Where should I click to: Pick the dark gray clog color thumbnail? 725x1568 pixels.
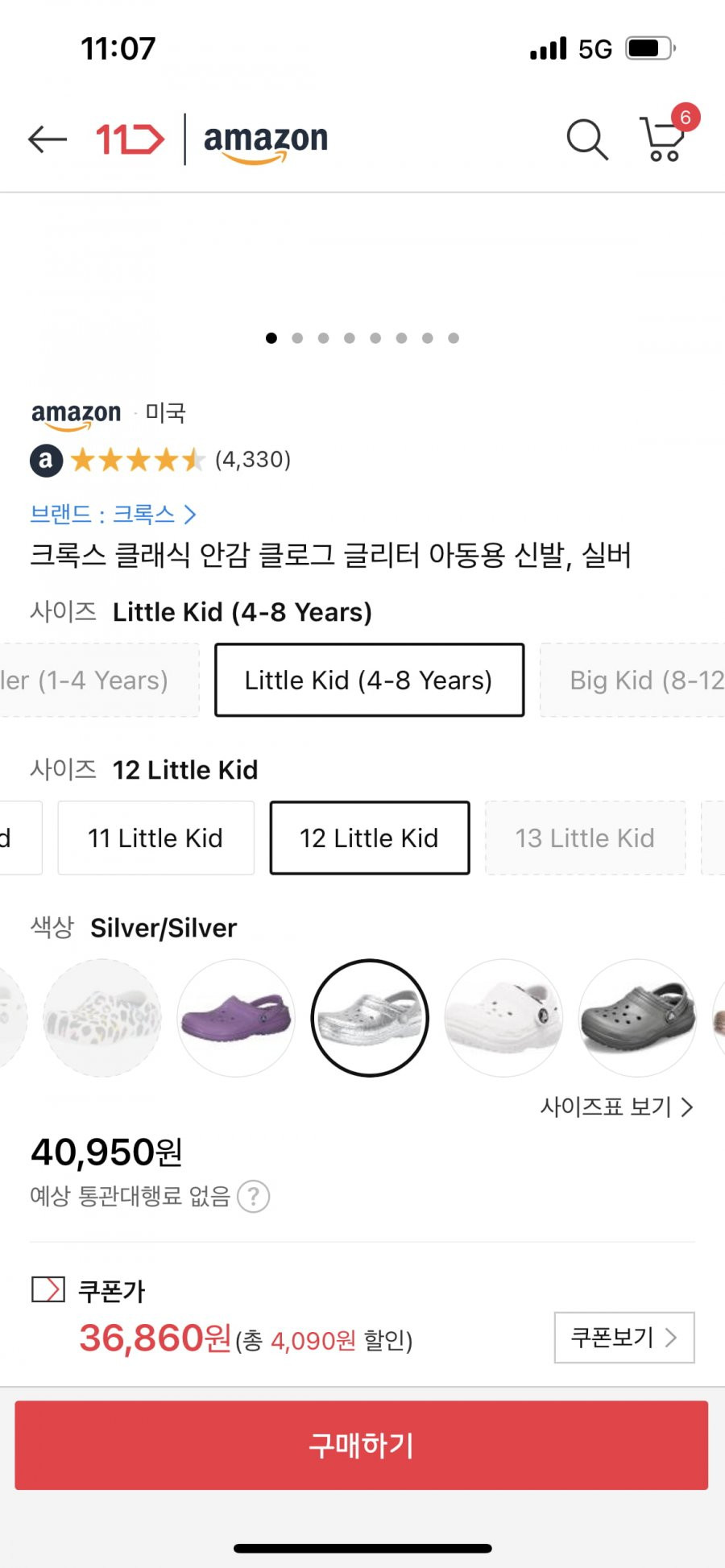638,1018
